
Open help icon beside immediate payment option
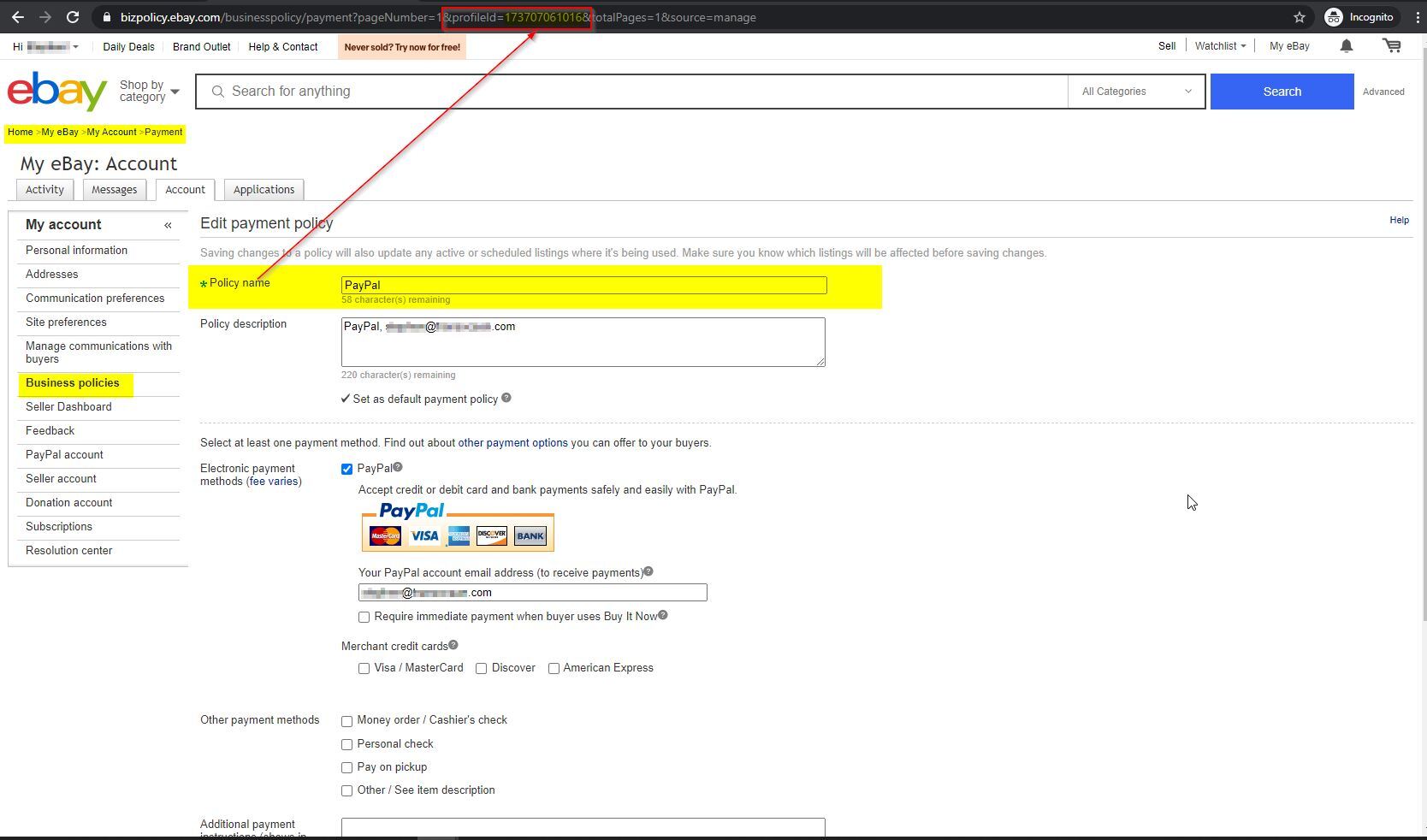tap(663, 615)
